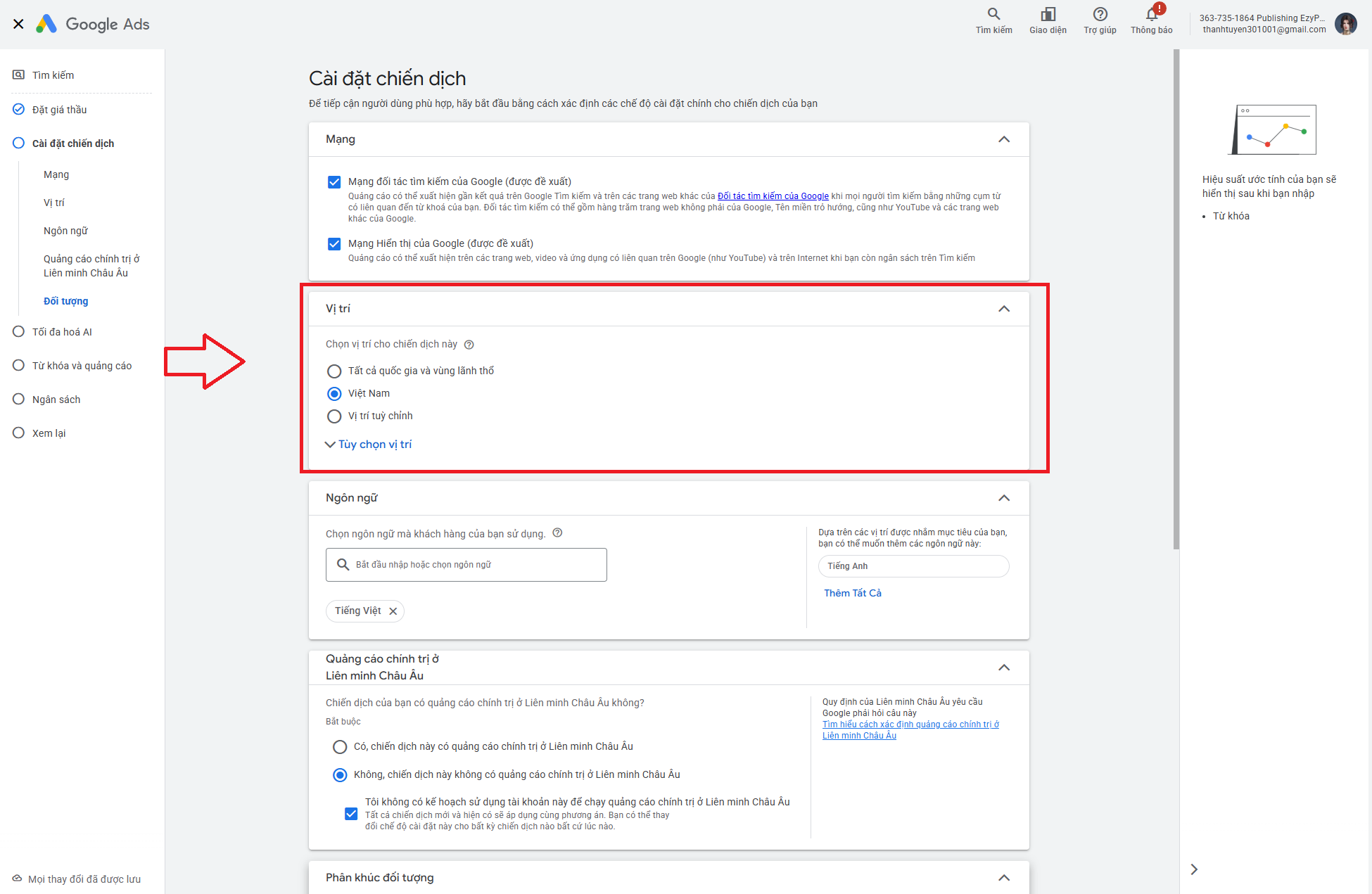Click Mọi thay đổi đã được lưu status

coord(84,879)
